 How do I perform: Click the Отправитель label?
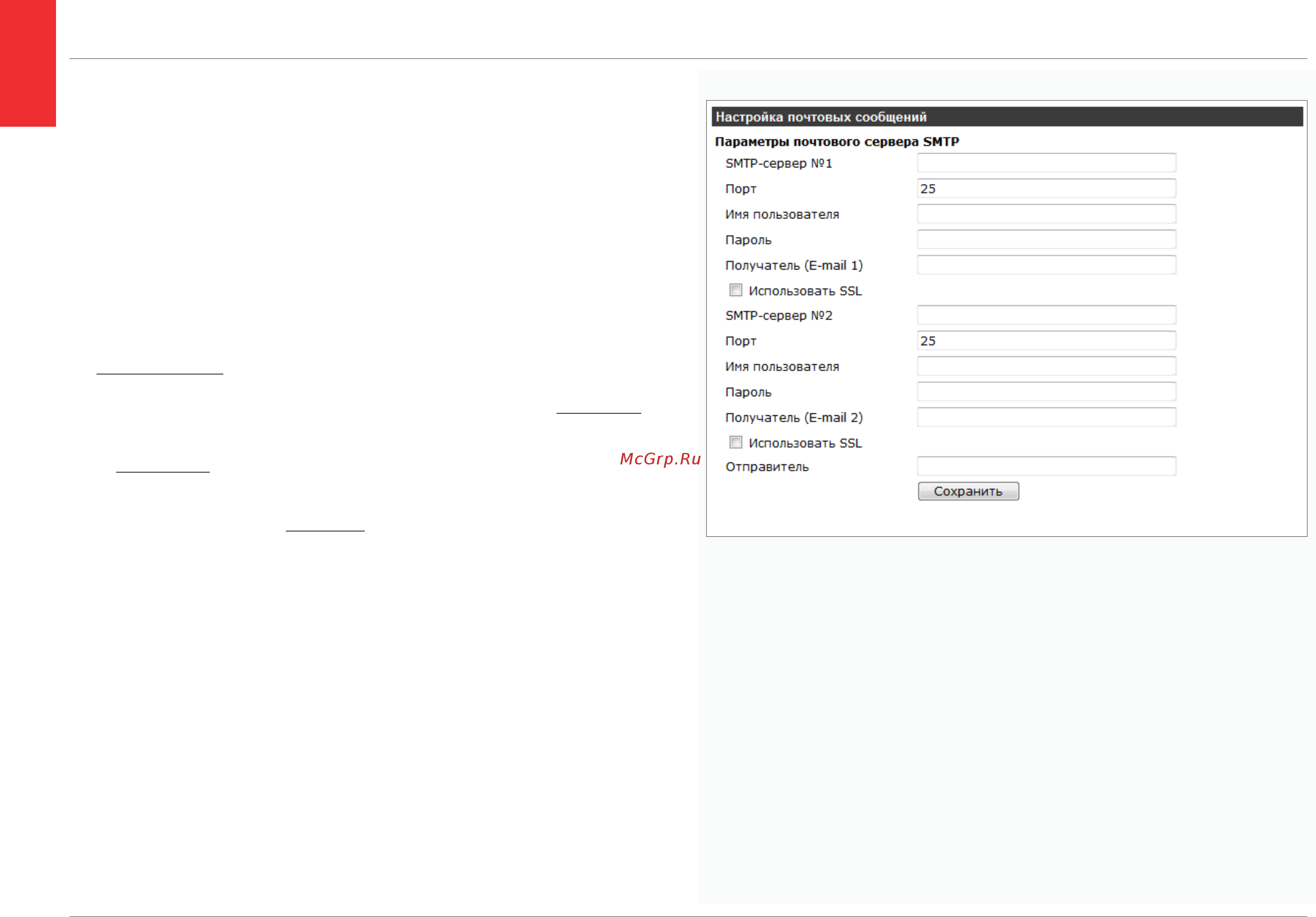767,467
